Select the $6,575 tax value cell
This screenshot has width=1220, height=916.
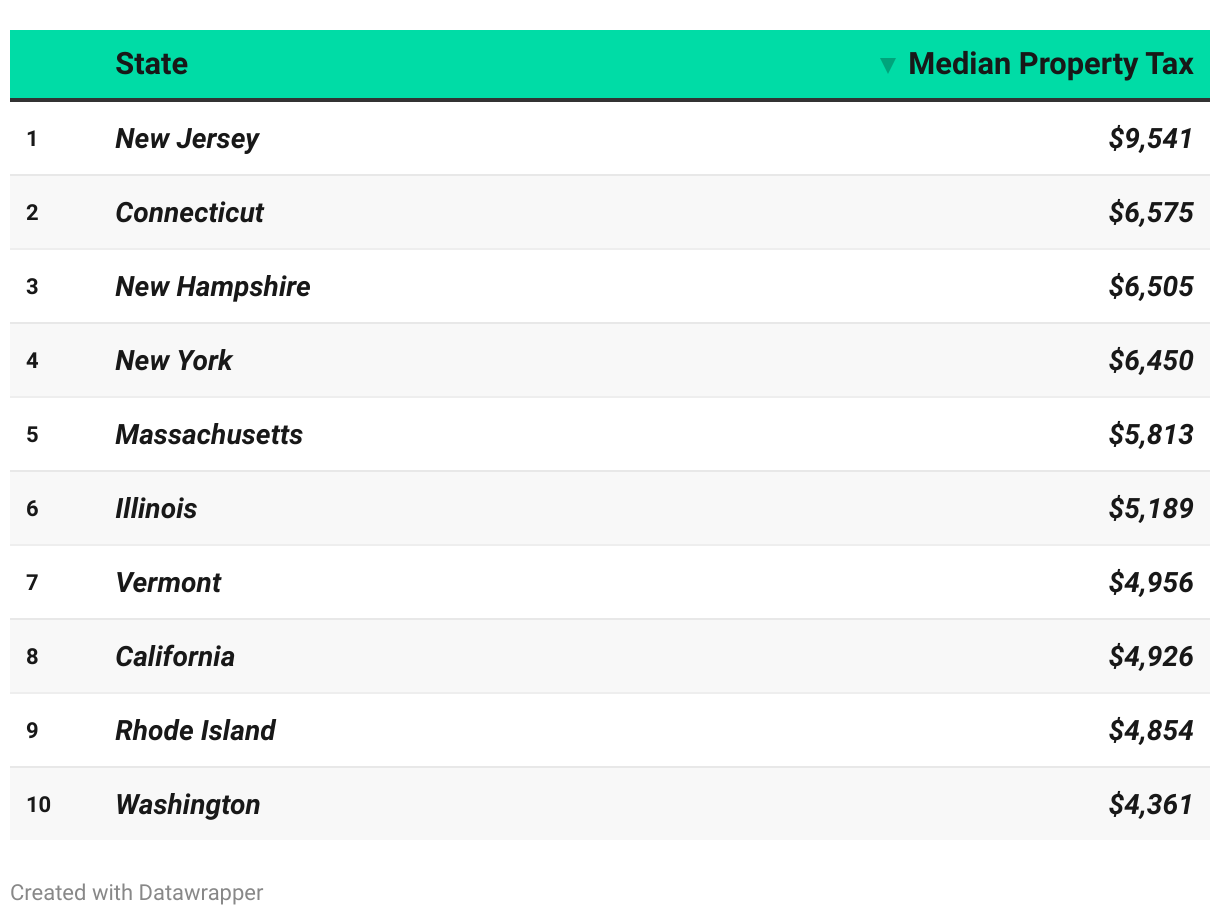[1151, 213]
